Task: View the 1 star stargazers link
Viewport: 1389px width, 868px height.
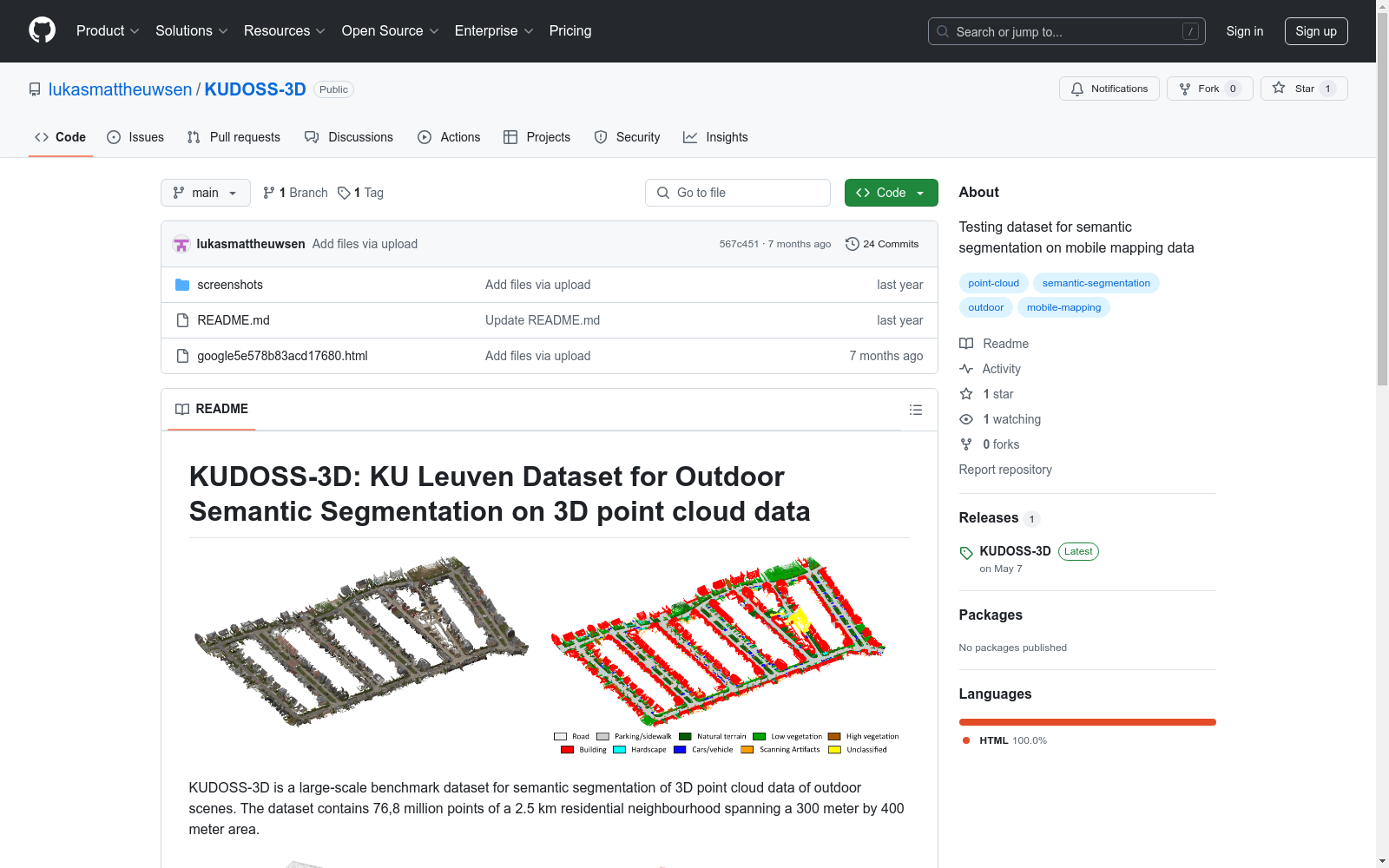Action: coord(987,394)
